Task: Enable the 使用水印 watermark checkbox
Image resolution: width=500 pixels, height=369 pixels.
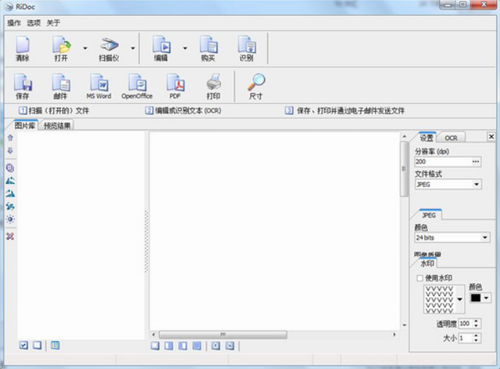Action: coord(420,278)
